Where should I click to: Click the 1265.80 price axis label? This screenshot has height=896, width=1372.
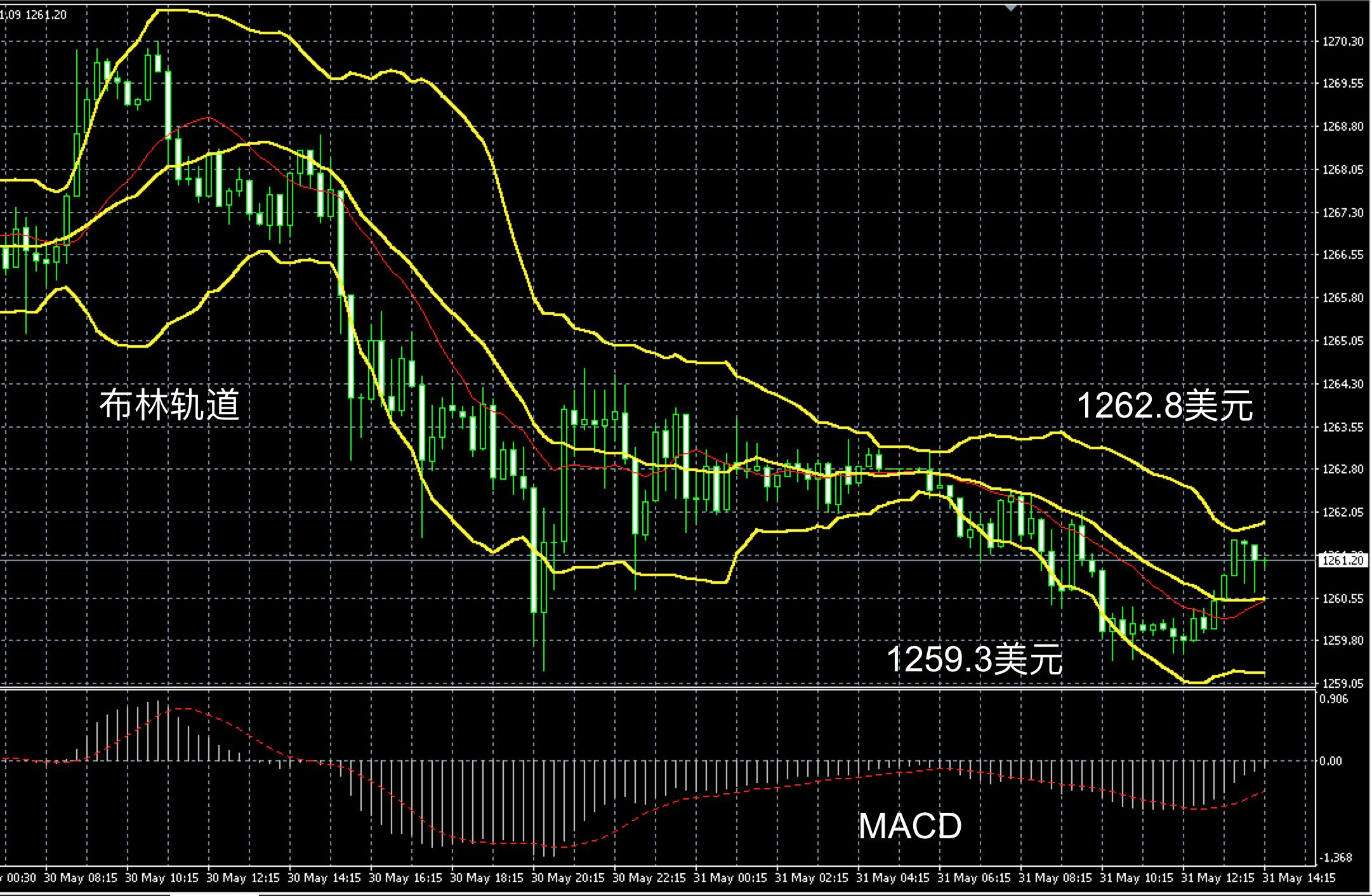(x=1343, y=298)
